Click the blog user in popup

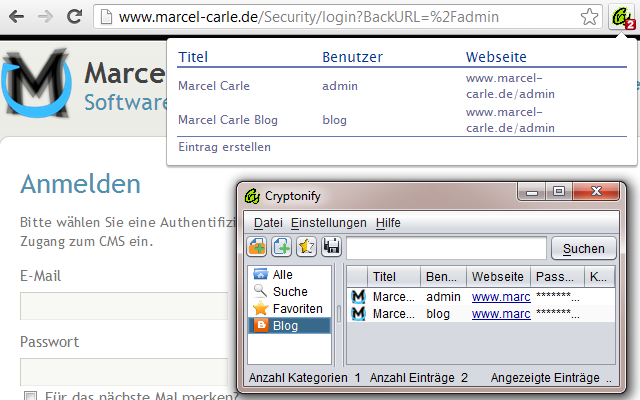(334, 120)
